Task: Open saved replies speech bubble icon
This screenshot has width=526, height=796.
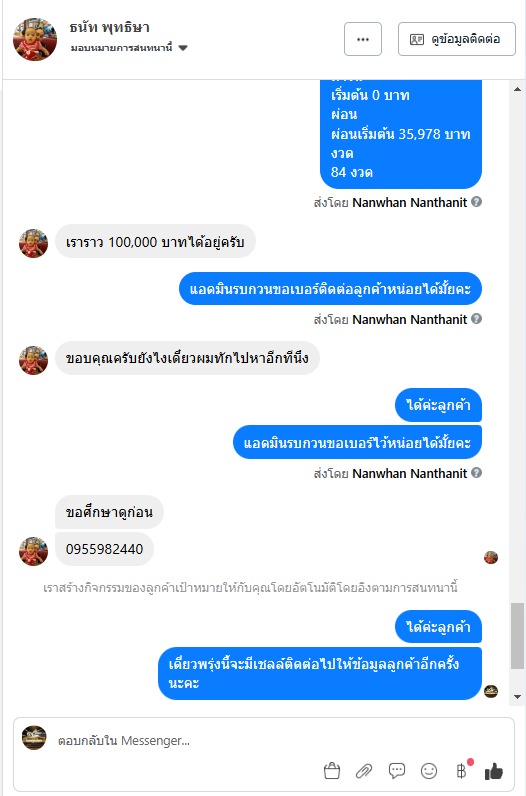Action: tap(397, 771)
